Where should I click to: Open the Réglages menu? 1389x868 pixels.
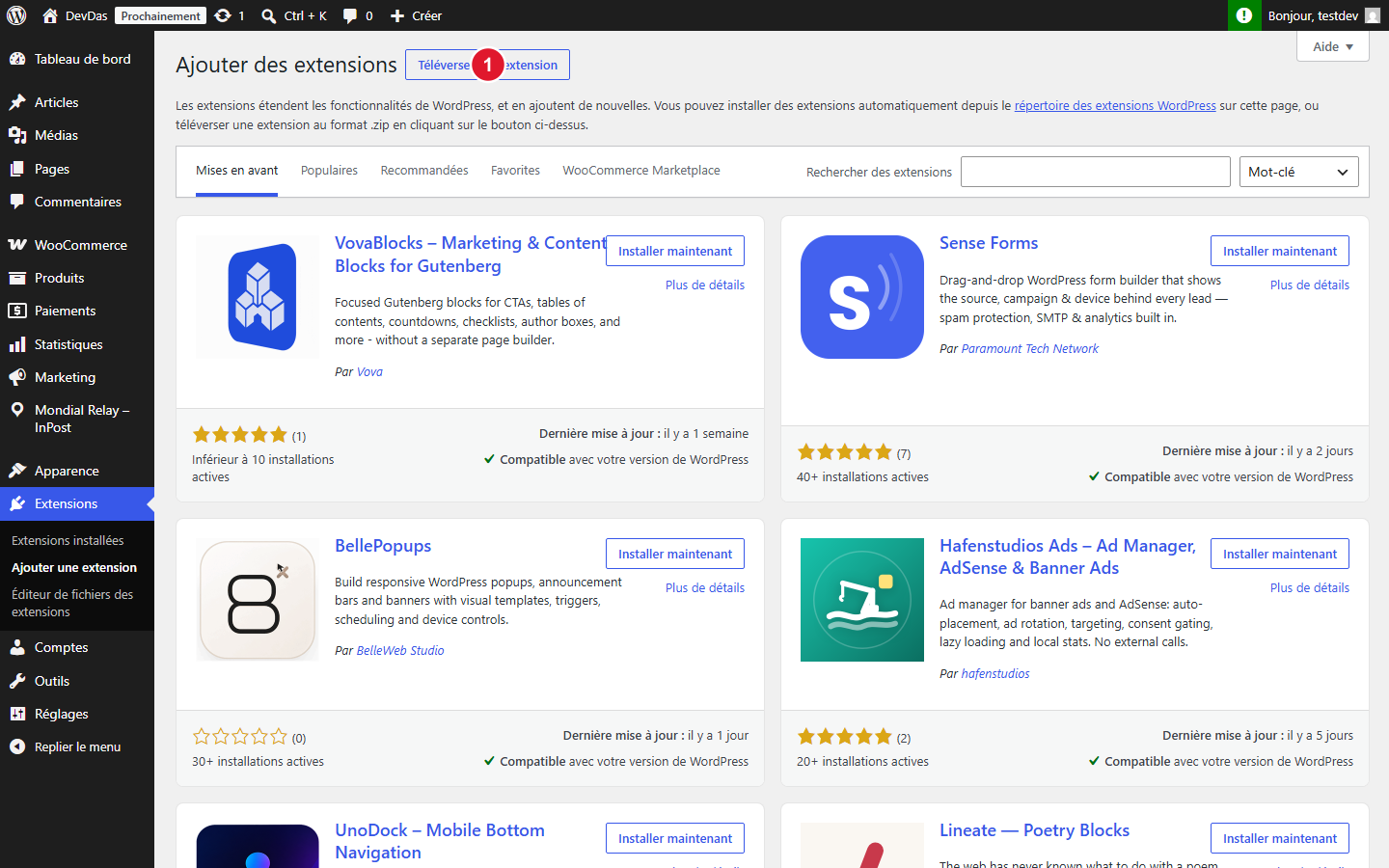[x=77, y=714]
